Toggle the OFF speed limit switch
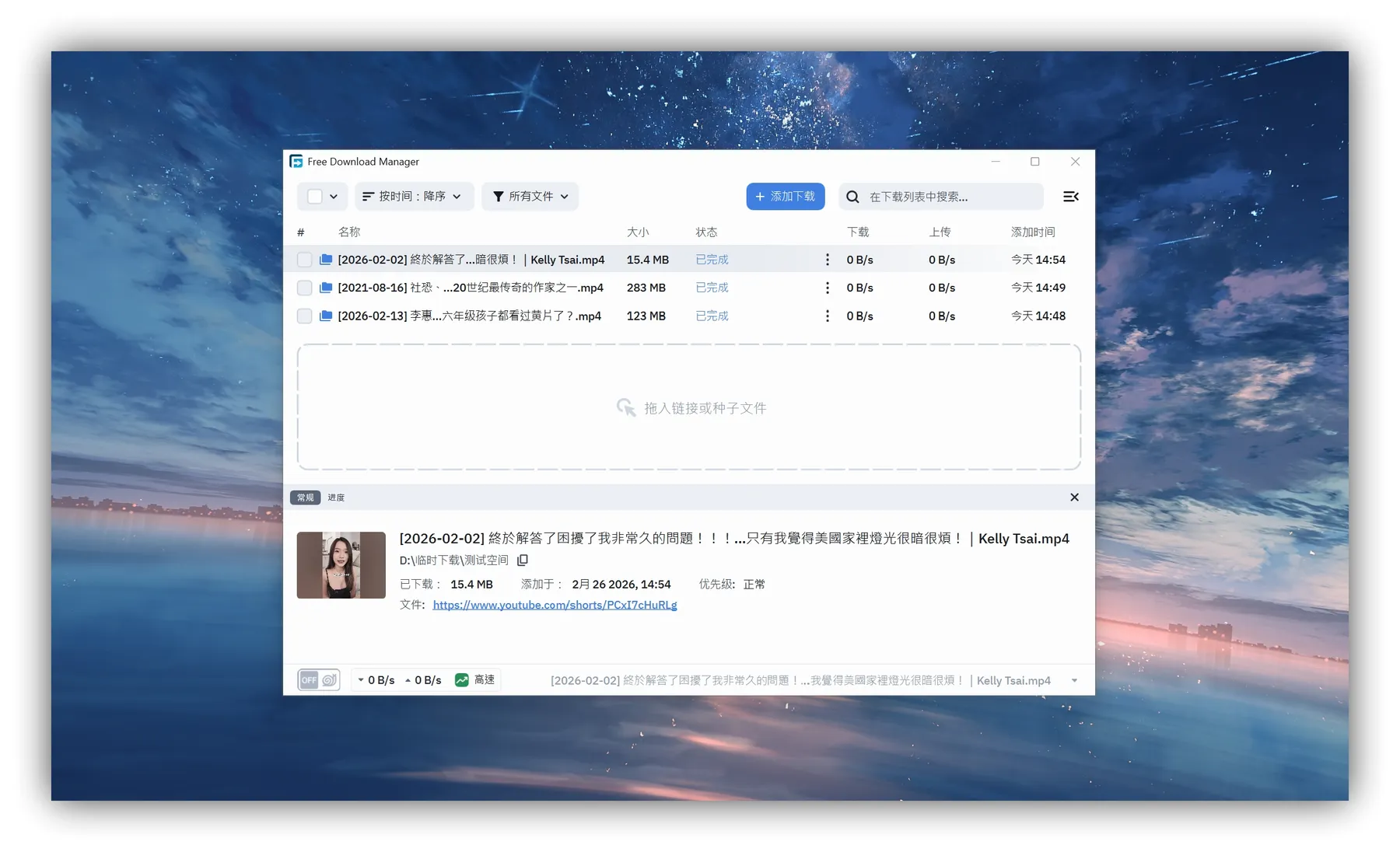Image resolution: width=1400 pixels, height=852 pixels. 308,679
